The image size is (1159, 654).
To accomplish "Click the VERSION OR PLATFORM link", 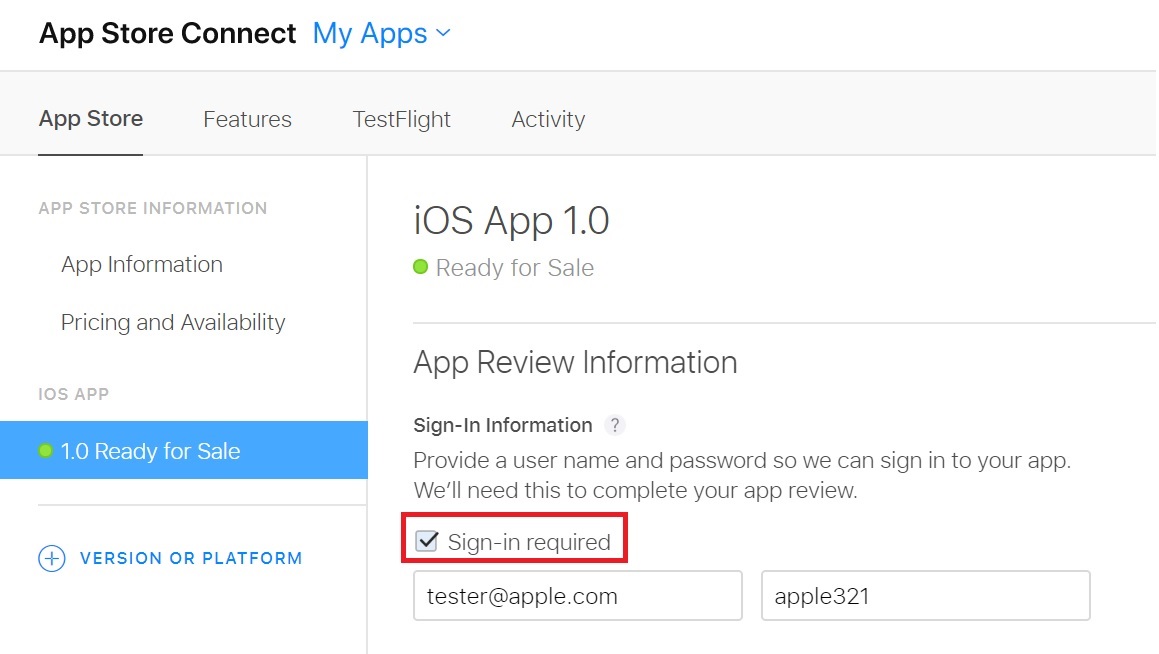I will (191, 558).
